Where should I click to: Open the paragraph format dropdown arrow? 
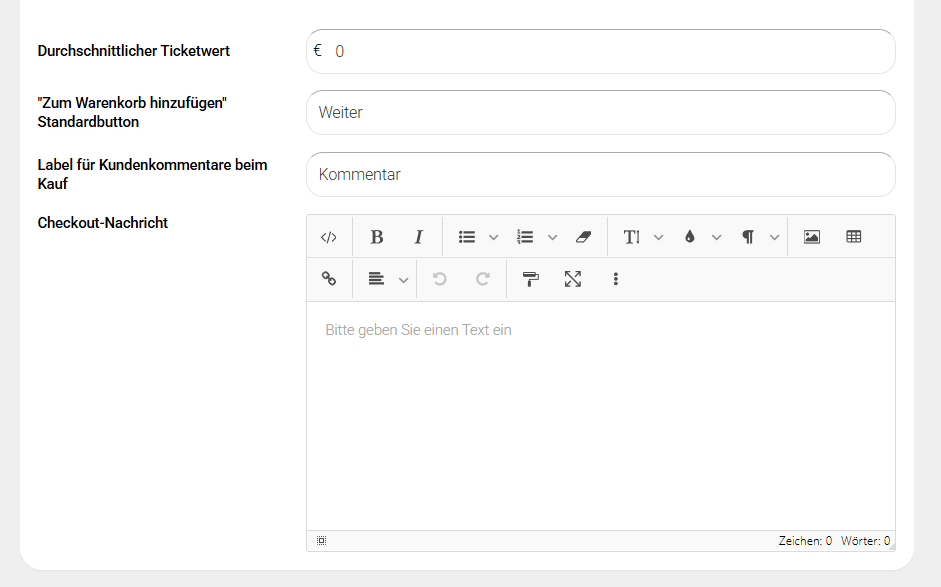(x=775, y=237)
